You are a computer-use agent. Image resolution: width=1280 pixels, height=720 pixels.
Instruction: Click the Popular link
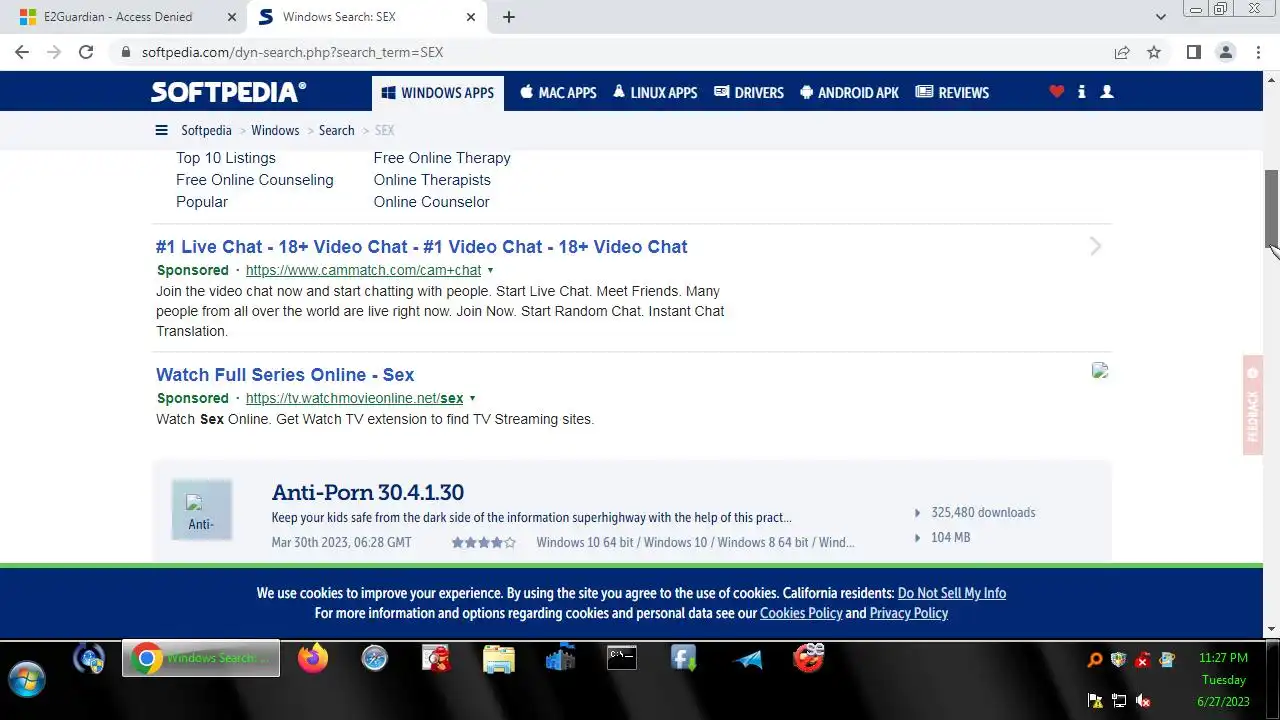pyautogui.click(x=202, y=202)
